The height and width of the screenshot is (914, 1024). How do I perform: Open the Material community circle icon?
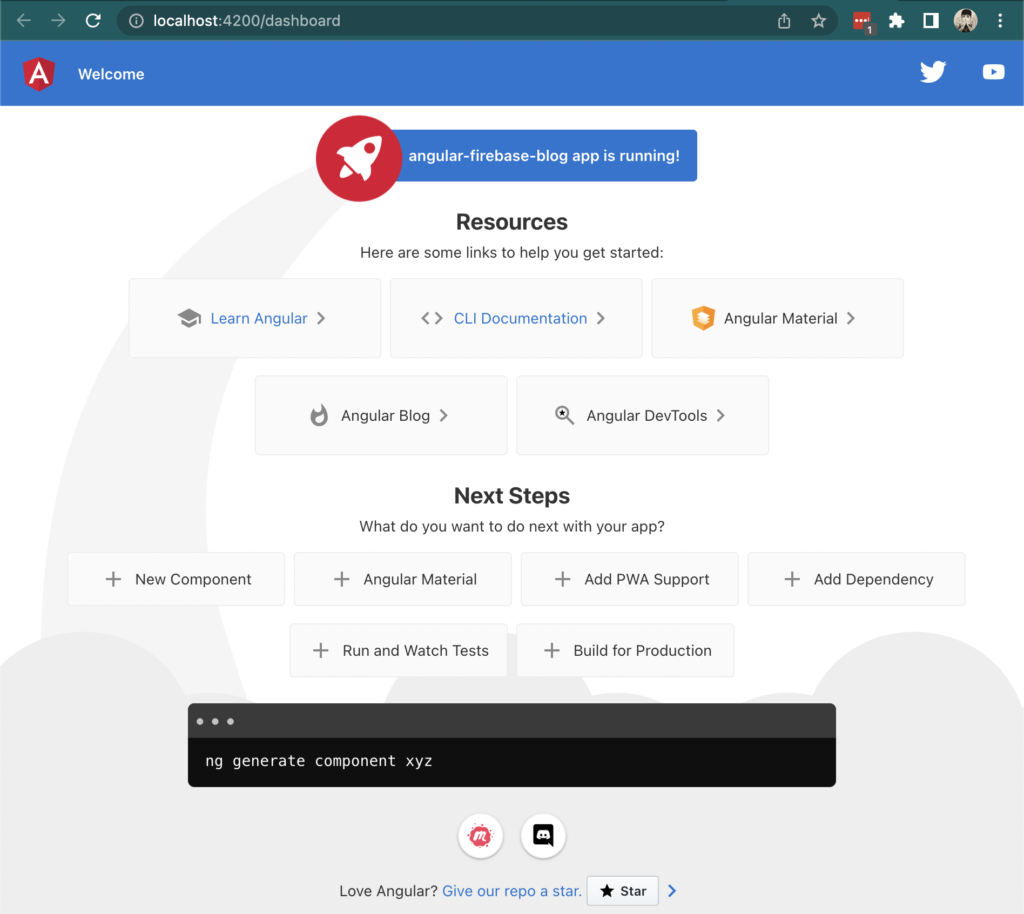click(x=480, y=836)
